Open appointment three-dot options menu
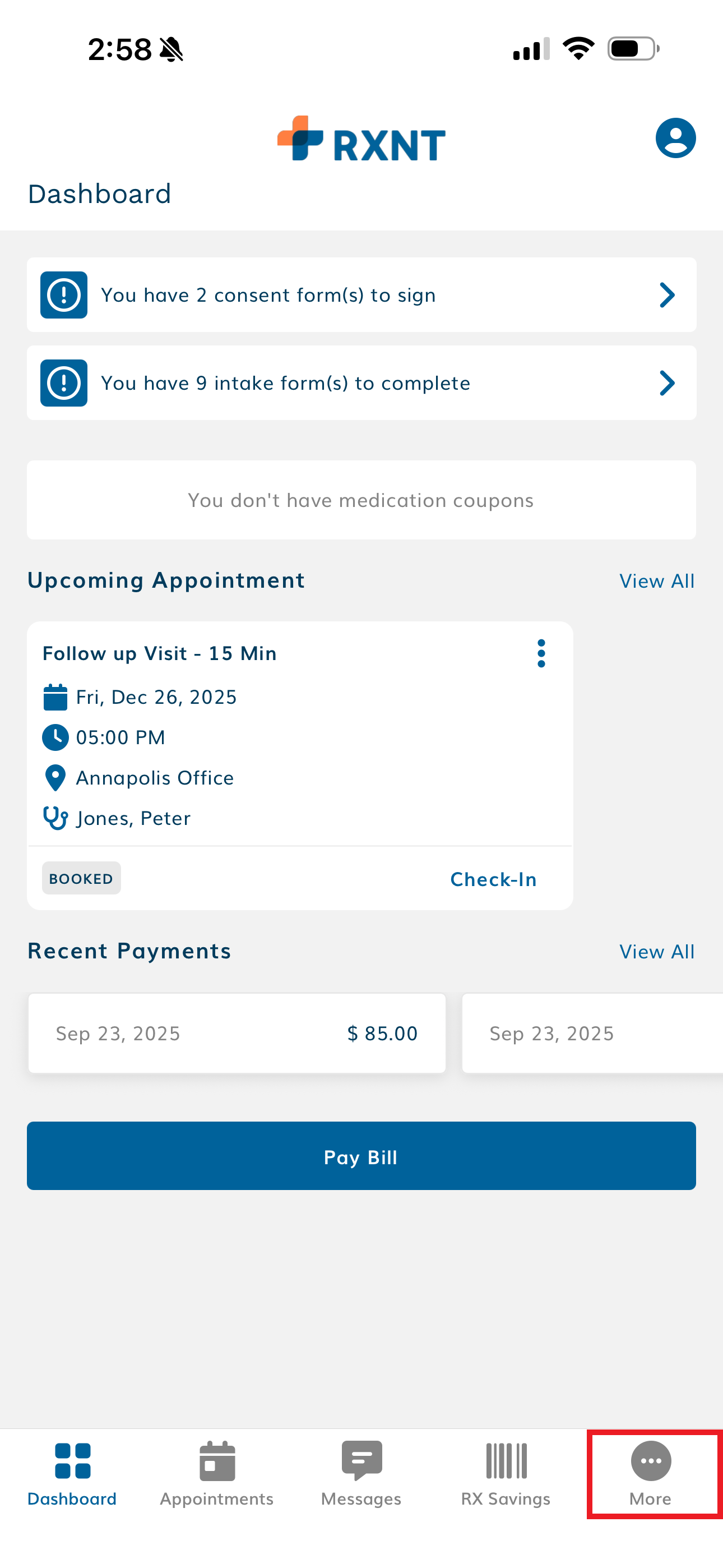723x1568 pixels. click(x=541, y=653)
